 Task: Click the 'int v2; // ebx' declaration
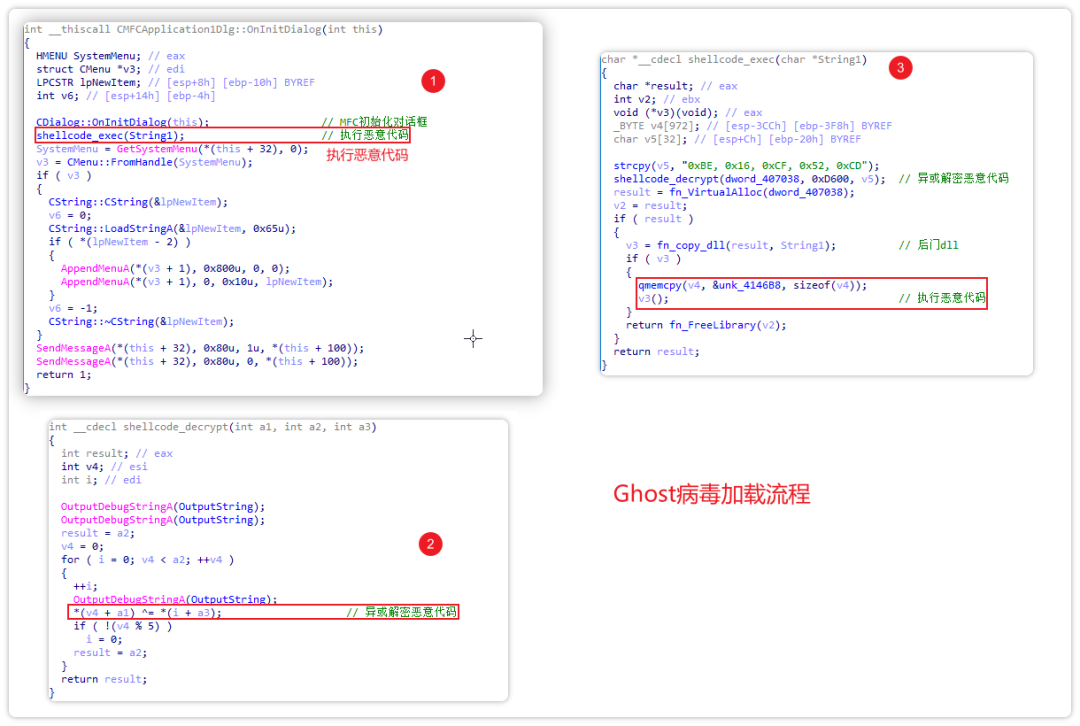(x=656, y=99)
